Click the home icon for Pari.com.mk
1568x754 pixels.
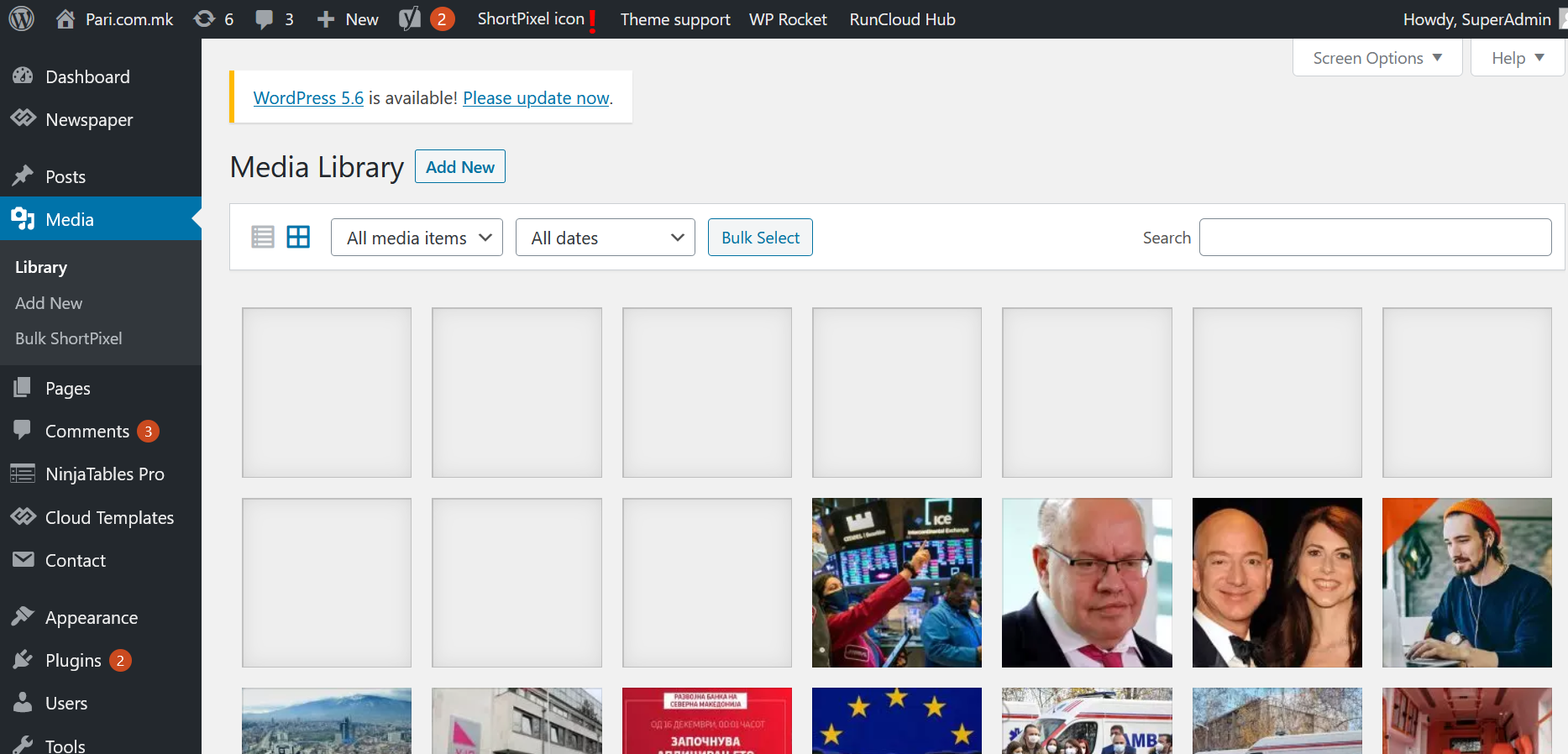point(66,18)
